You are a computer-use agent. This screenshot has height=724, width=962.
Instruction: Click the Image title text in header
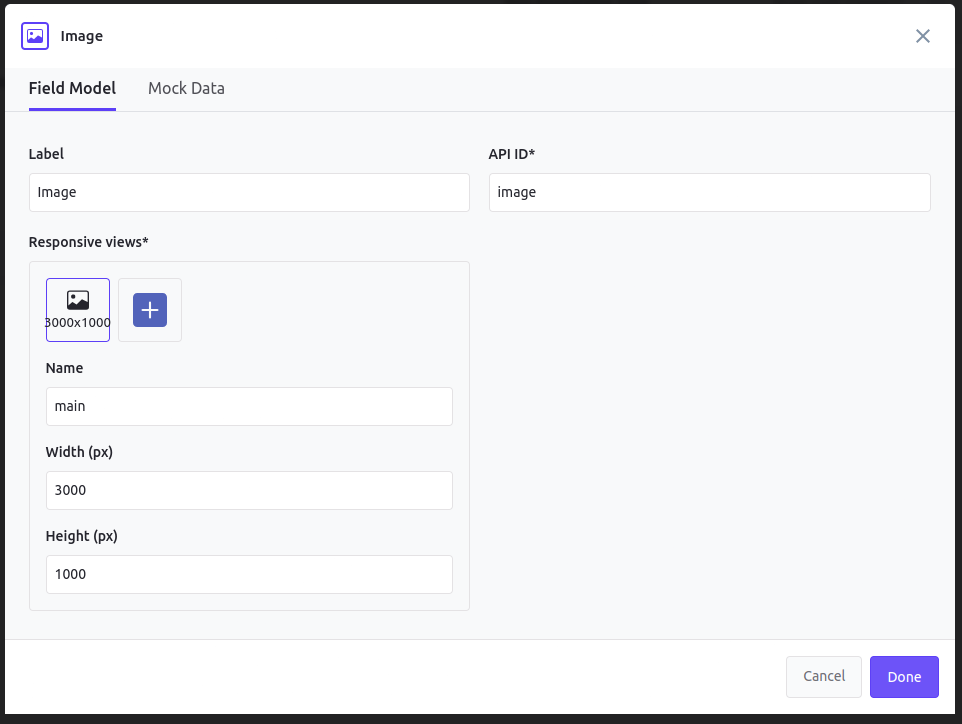(x=82, y=36)
